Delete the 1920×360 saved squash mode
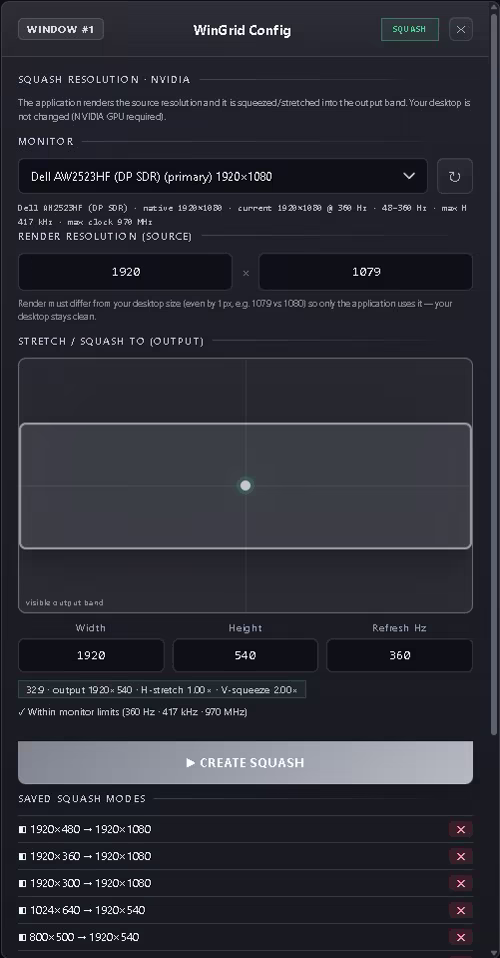Image resolution: width=500 pixels, height=958 pixels. click(x=461, y=856)
